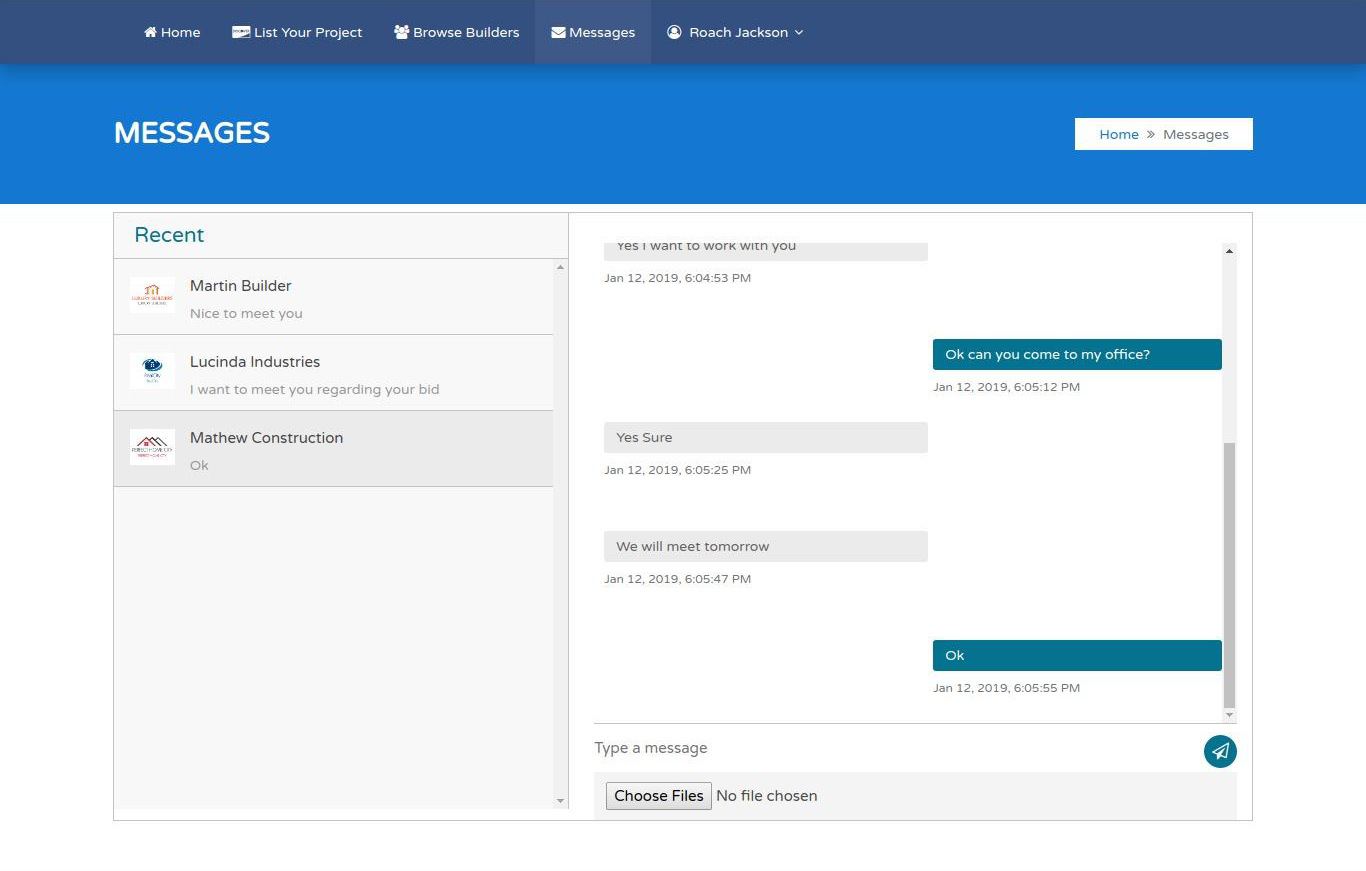Viewport: 1366px width, 871px height.
Task: Click the Browse Builders people icon
Action: [401, 32]
